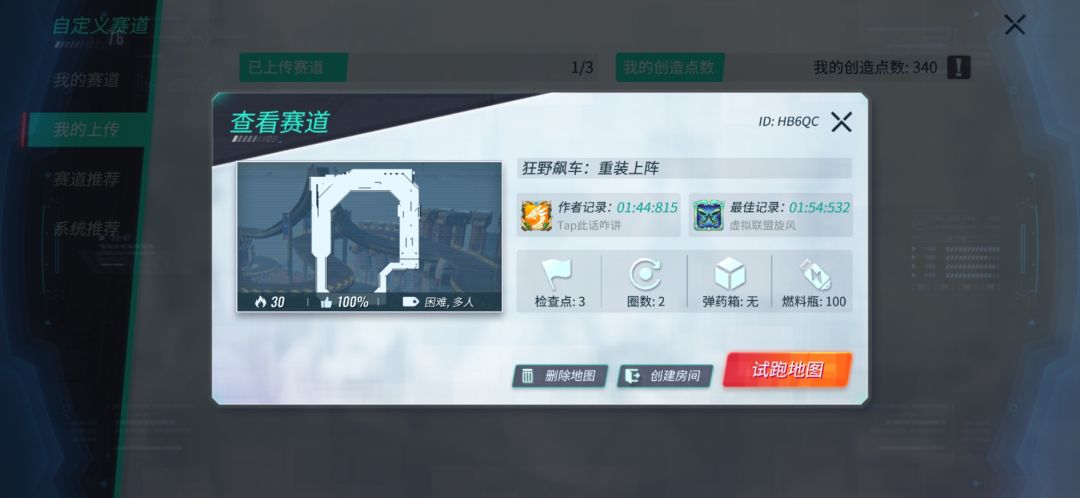Create a room with 创建房间 button

tap(665, 376)
